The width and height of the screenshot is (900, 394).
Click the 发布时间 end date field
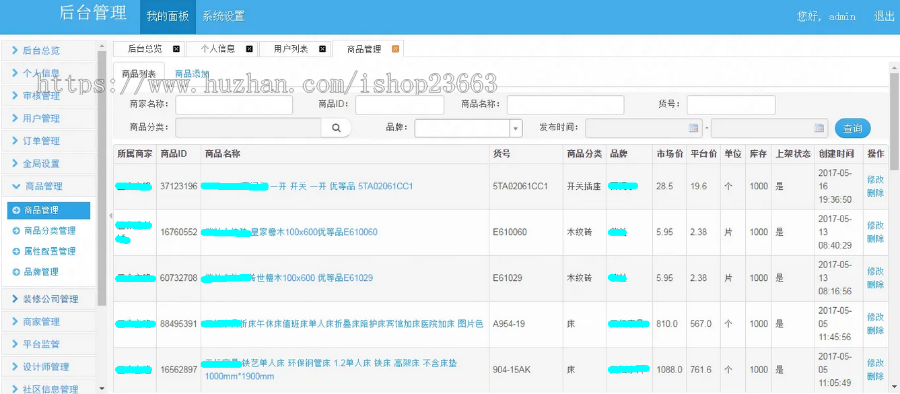pyautogui.click(x=769, y=128)
